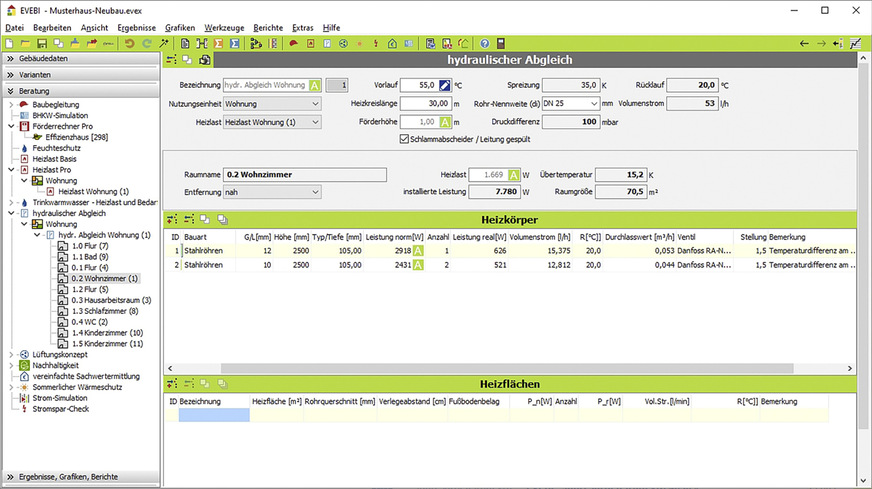Click the hierarchy tree toolbar icon
Viewport: 872px width, 489px height.
tap(256, 43)
